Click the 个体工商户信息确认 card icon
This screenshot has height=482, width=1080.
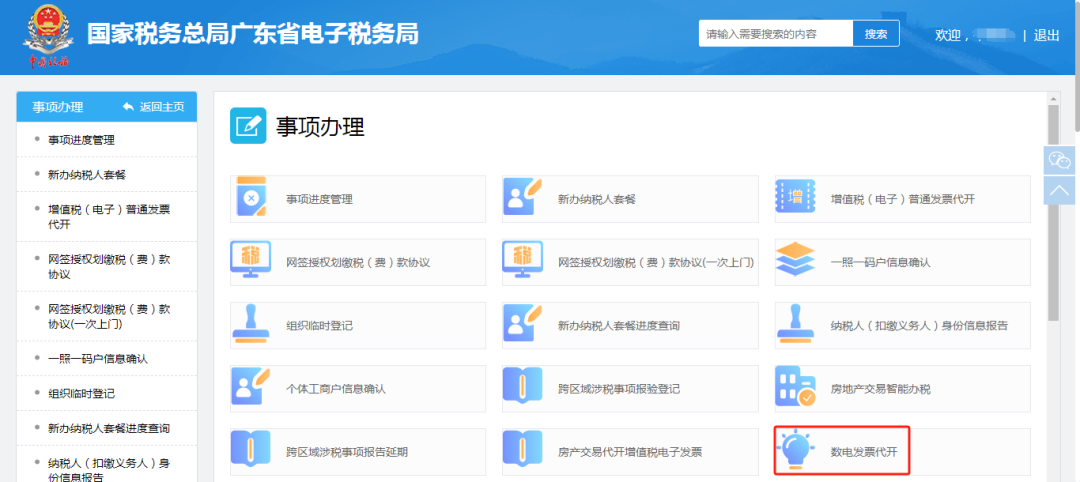(x=249, y=386)
